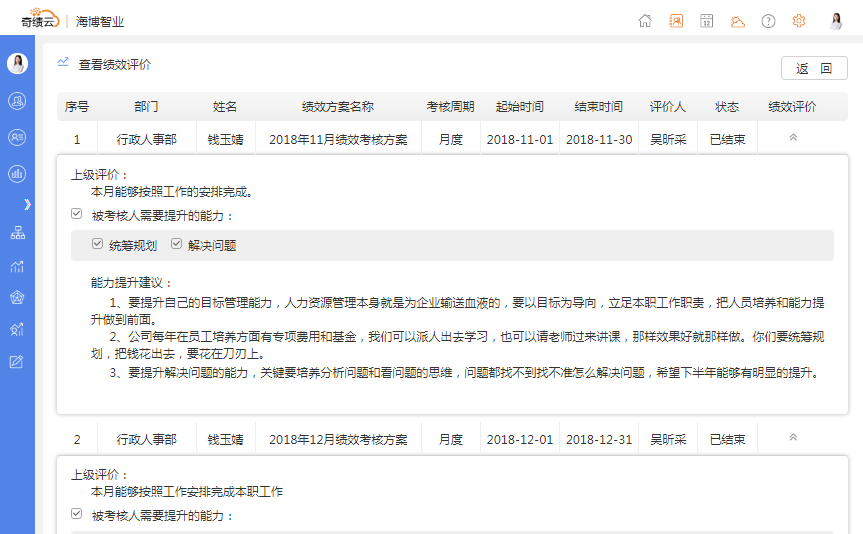
Task: Click 本月能够按照工作安排完成本职工作 comment text
Action: (x=187, y=492)
